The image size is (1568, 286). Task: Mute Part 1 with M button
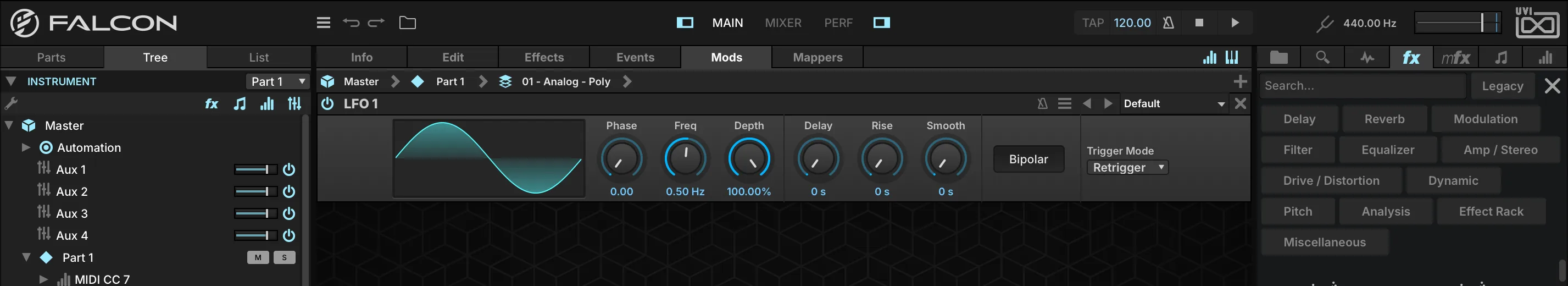[x=258, y=257]
